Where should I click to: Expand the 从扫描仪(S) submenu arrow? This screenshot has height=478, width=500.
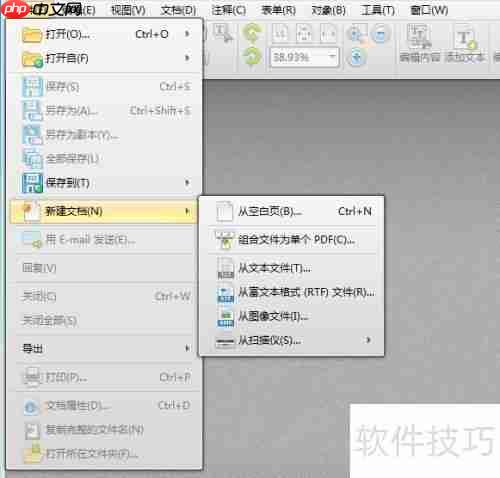point(368,341)
